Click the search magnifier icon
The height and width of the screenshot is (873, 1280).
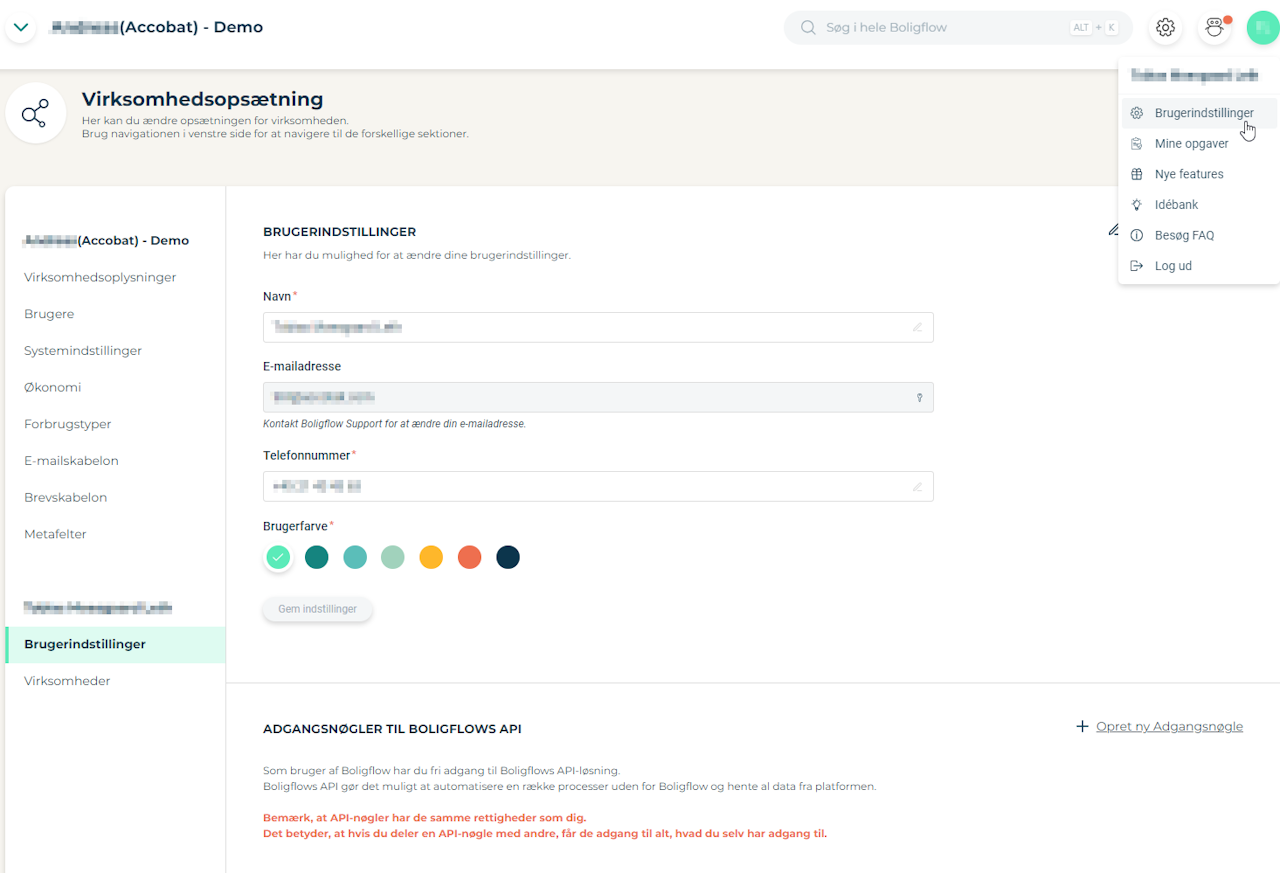(808, 28)
